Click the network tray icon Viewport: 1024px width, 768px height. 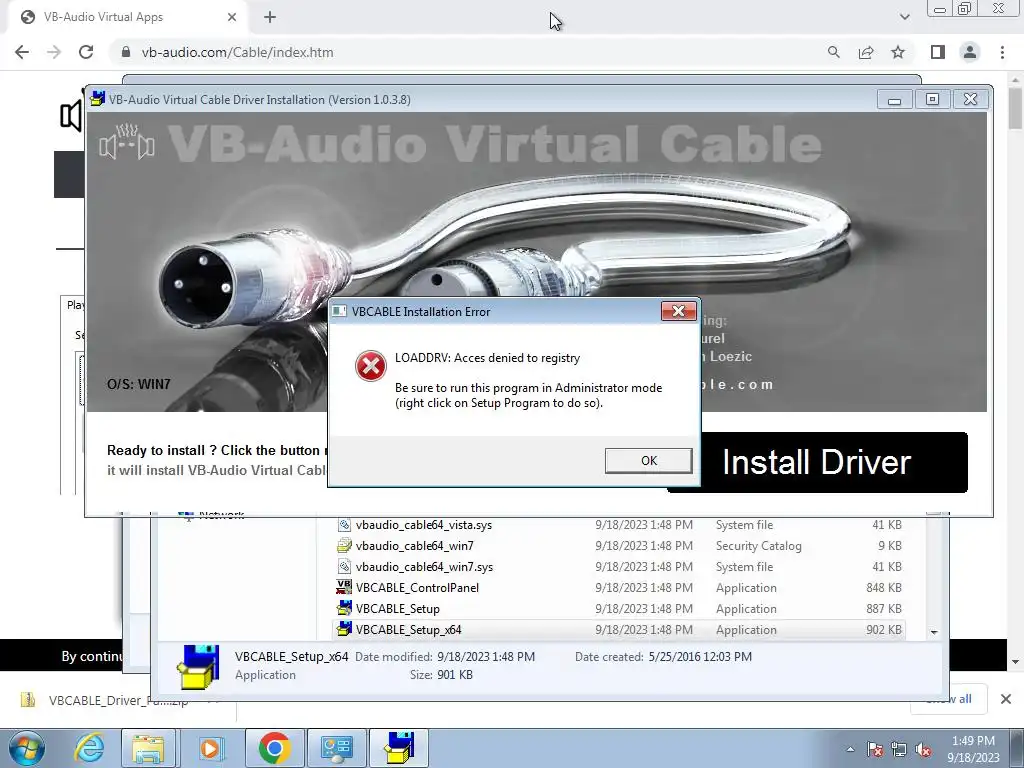[899, 750]
